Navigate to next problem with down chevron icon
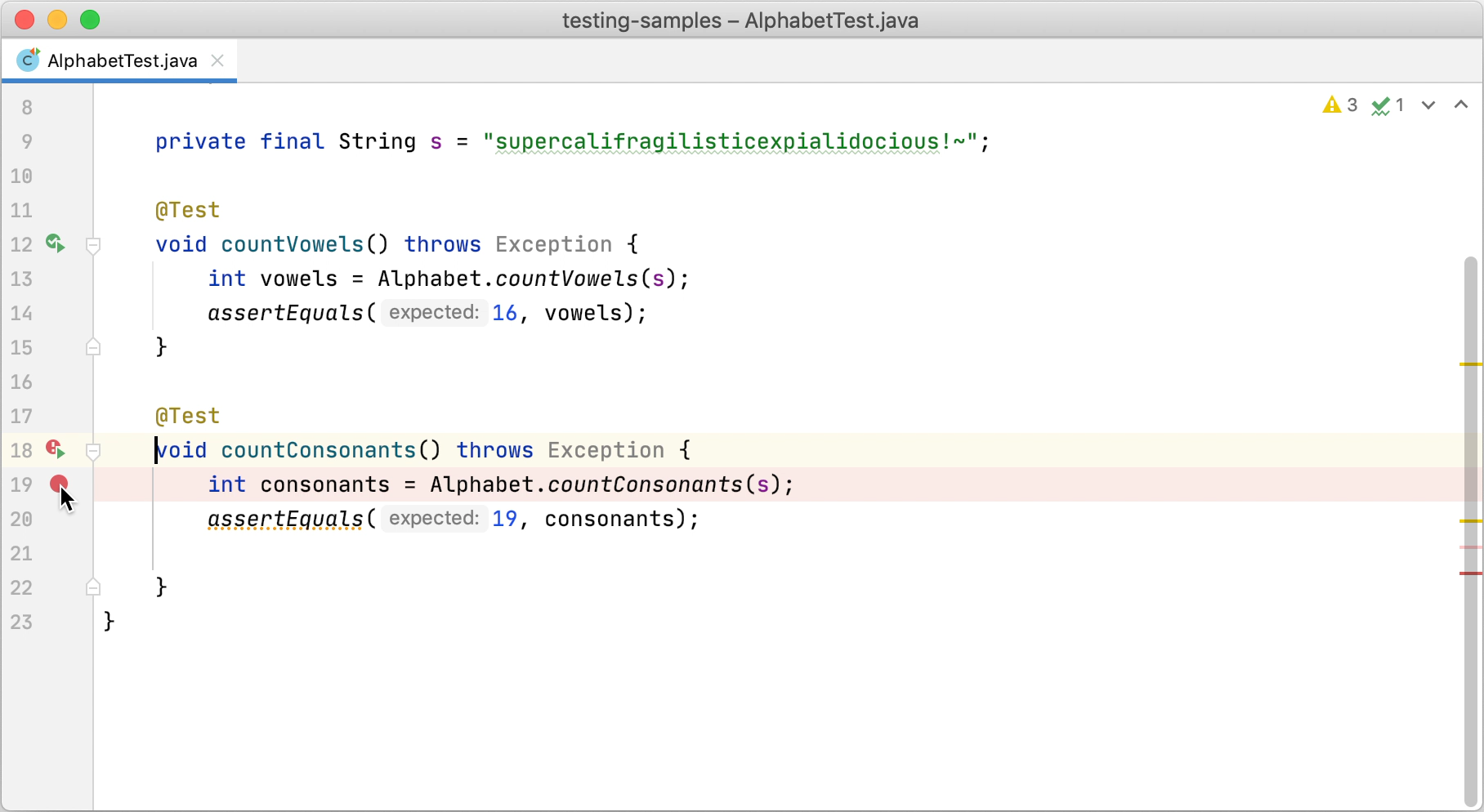1484x812 pixels. pyautogui.click(x=1428, y=105)
